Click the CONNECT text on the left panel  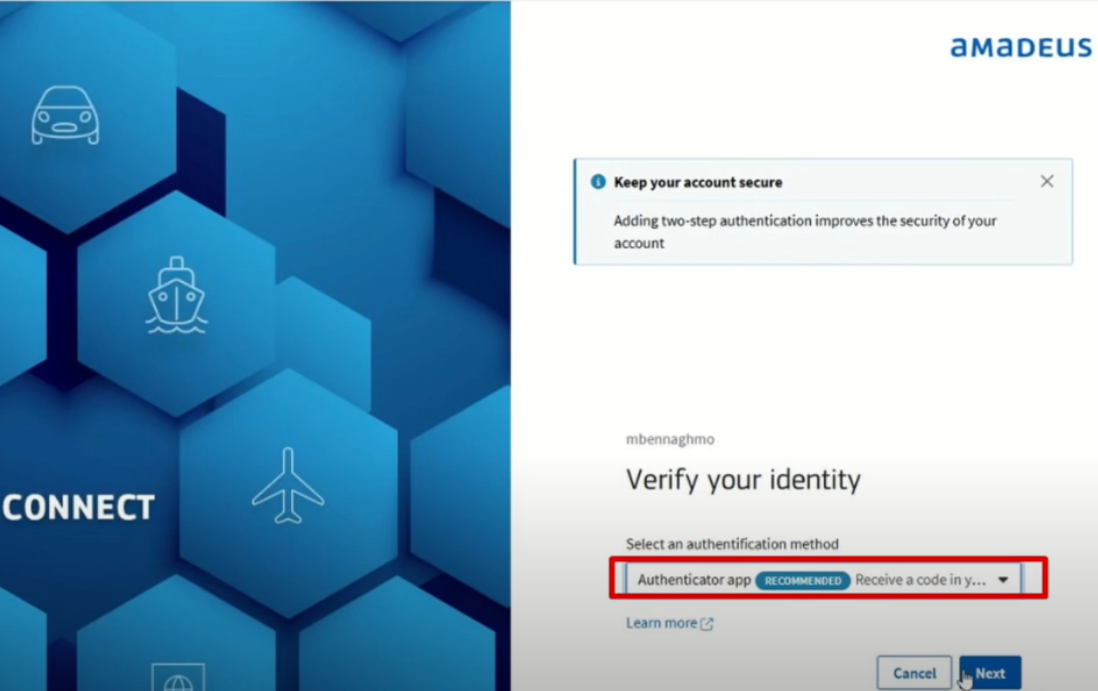pos(78,508)
